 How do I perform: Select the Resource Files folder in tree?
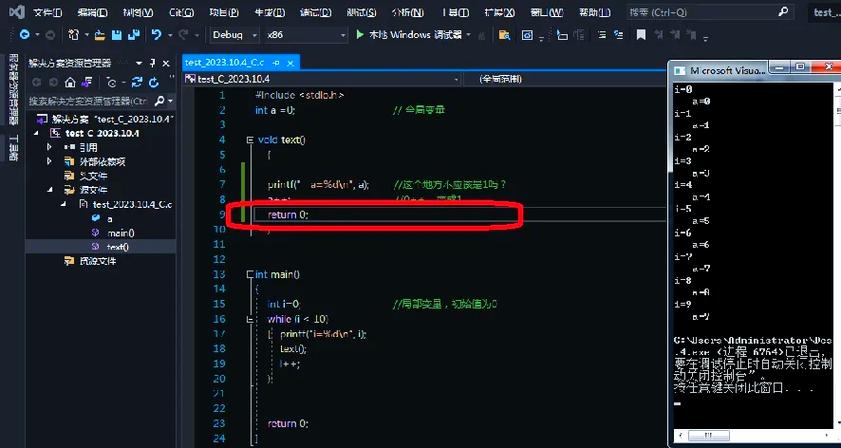[98, 261]
